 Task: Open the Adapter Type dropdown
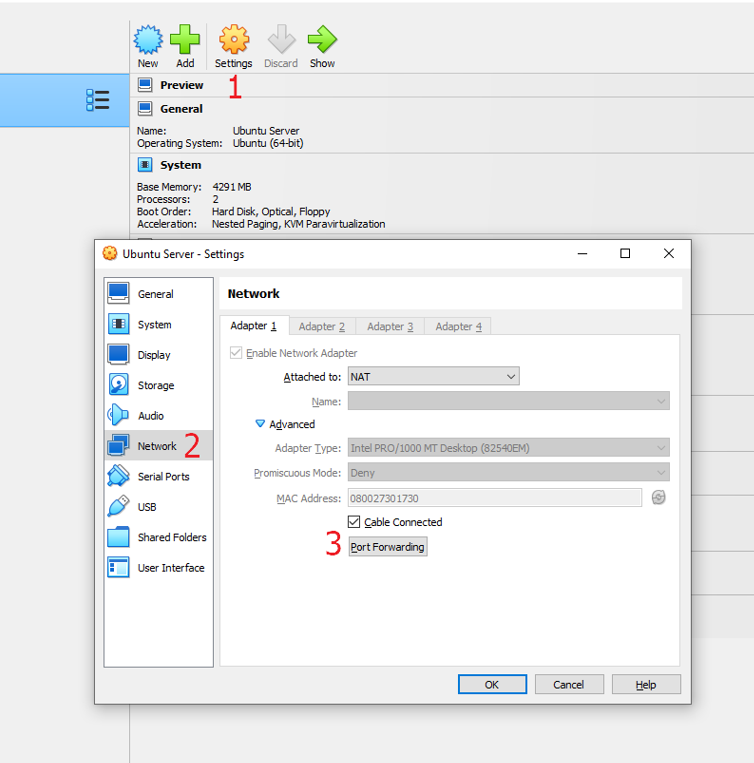point(507,449)
